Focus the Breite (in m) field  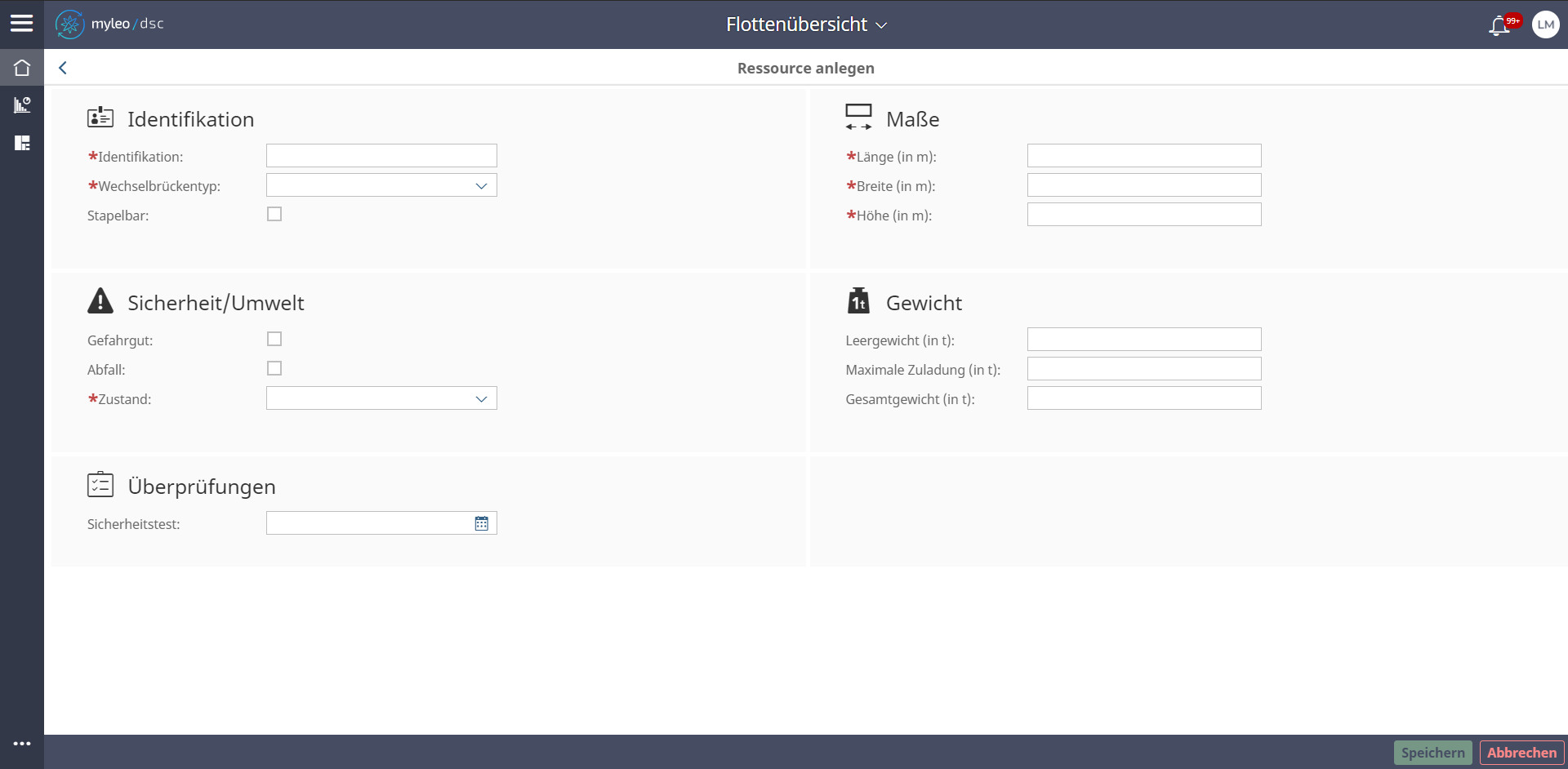pyautogui.click(x=1144, y=185)
